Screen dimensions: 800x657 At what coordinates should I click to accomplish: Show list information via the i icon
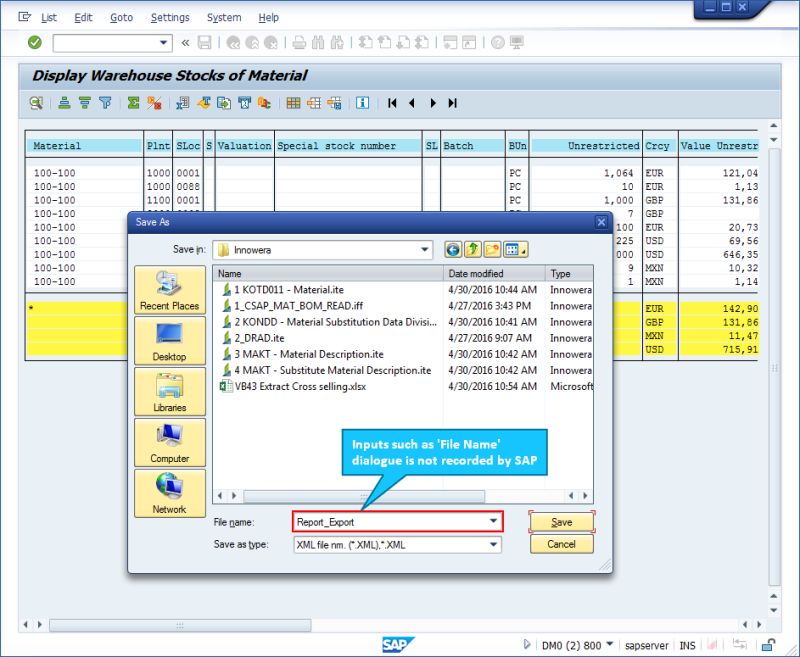(x=364, y=102)
